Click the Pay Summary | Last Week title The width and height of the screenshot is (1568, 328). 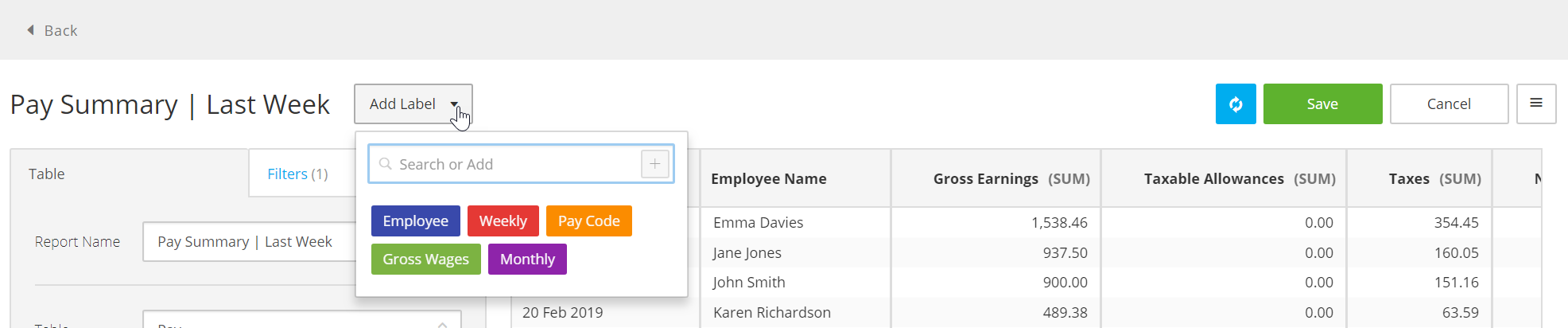pos(169,104)
